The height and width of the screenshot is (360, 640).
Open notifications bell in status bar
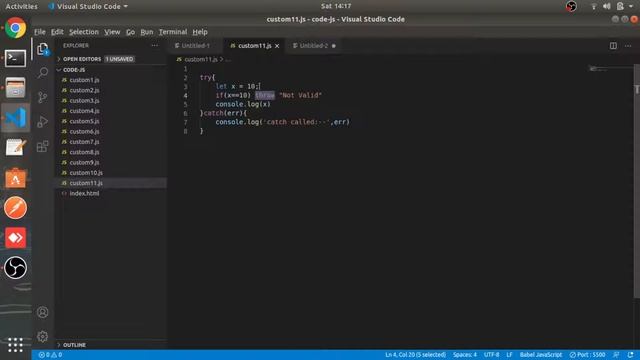tap(631, 355)
